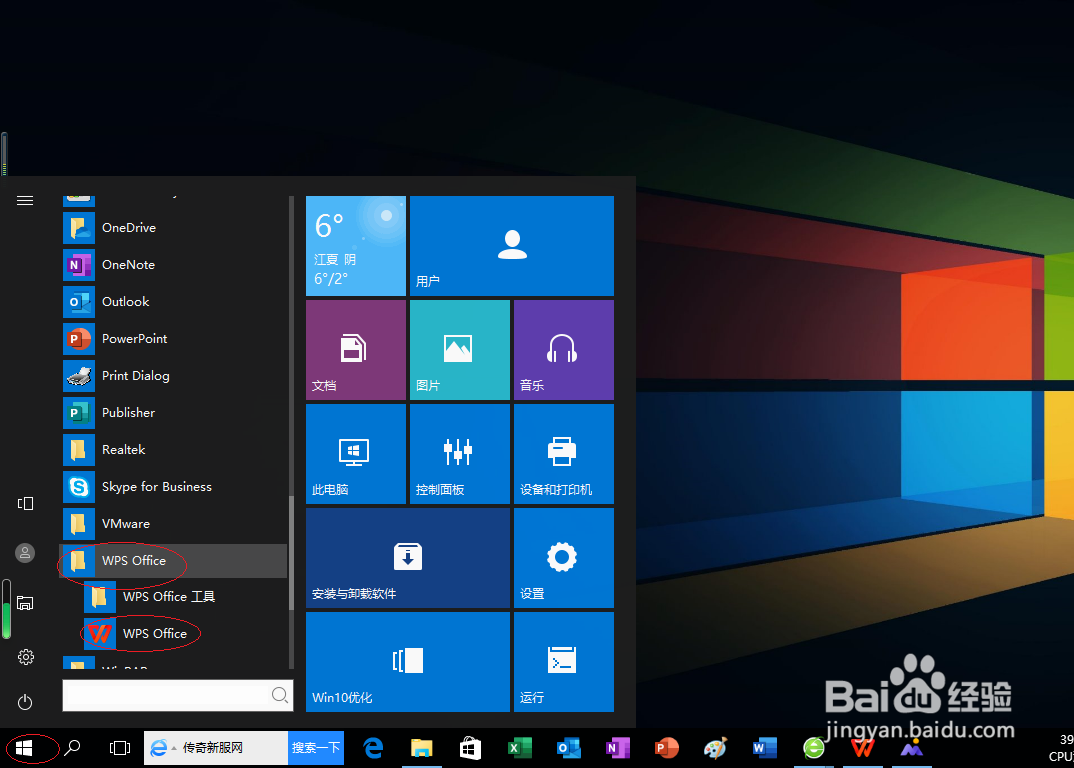
Task: Open Microsoft Store from taskbar
Action: click(470, 748)
